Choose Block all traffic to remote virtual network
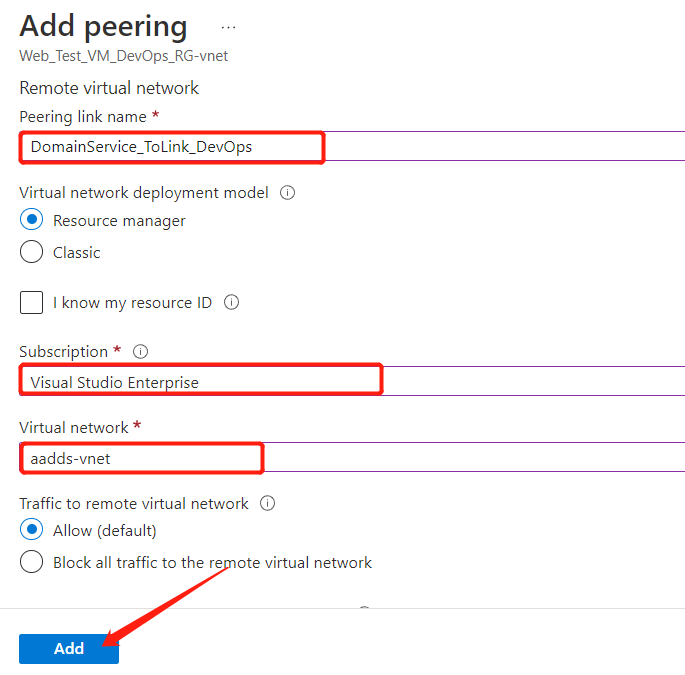The height and width of the screenshot is (675, 685). point(31,561)
